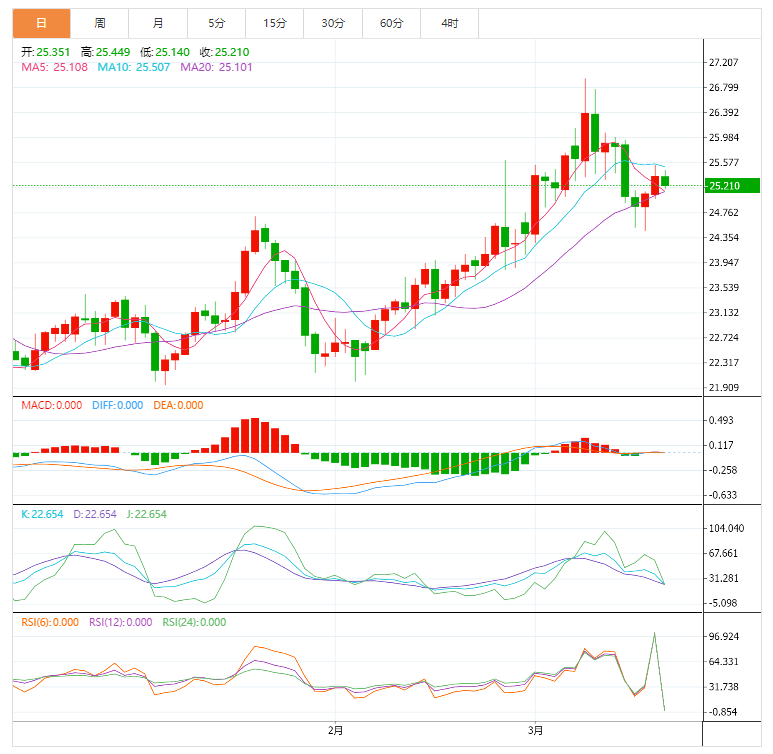Click the 104.040 KDJ axis value
773x754 pixels.
pos(726,528)
